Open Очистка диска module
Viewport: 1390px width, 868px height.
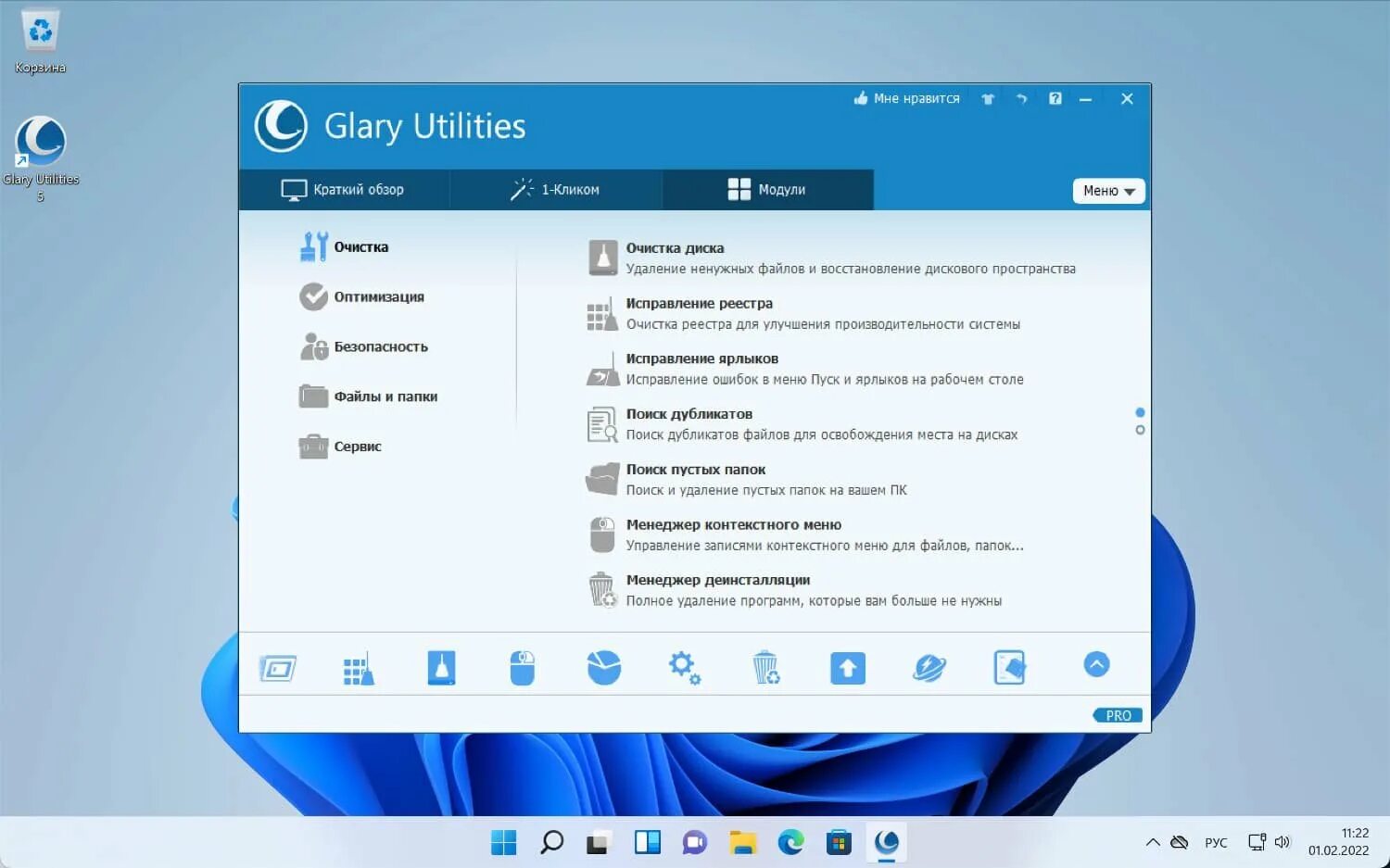pos(831,258)
